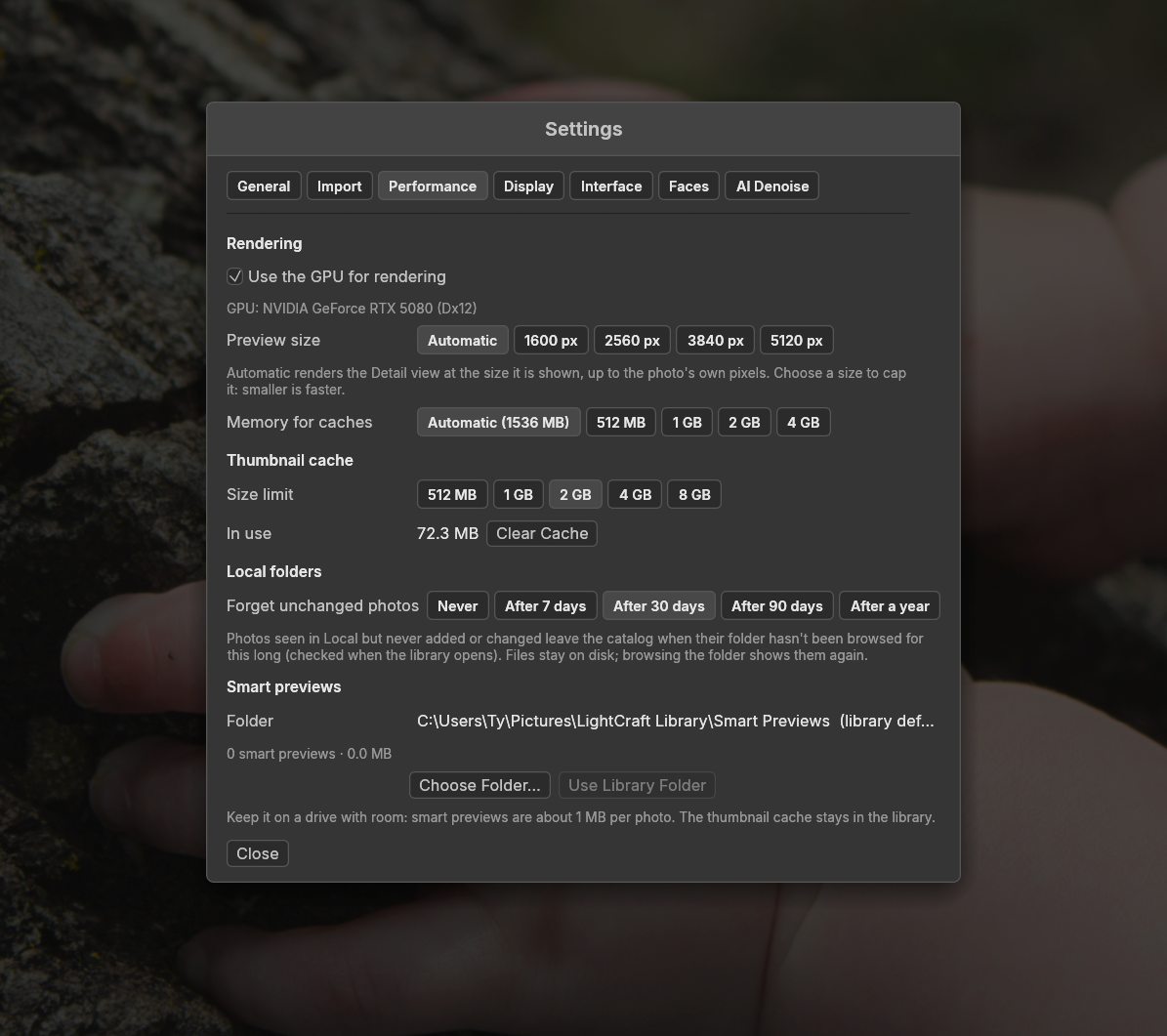Set thumbnail cache size limit to 2 GB
Image resolution: width=1167 pixels, height=1036 pixels.
pos(575,494)
